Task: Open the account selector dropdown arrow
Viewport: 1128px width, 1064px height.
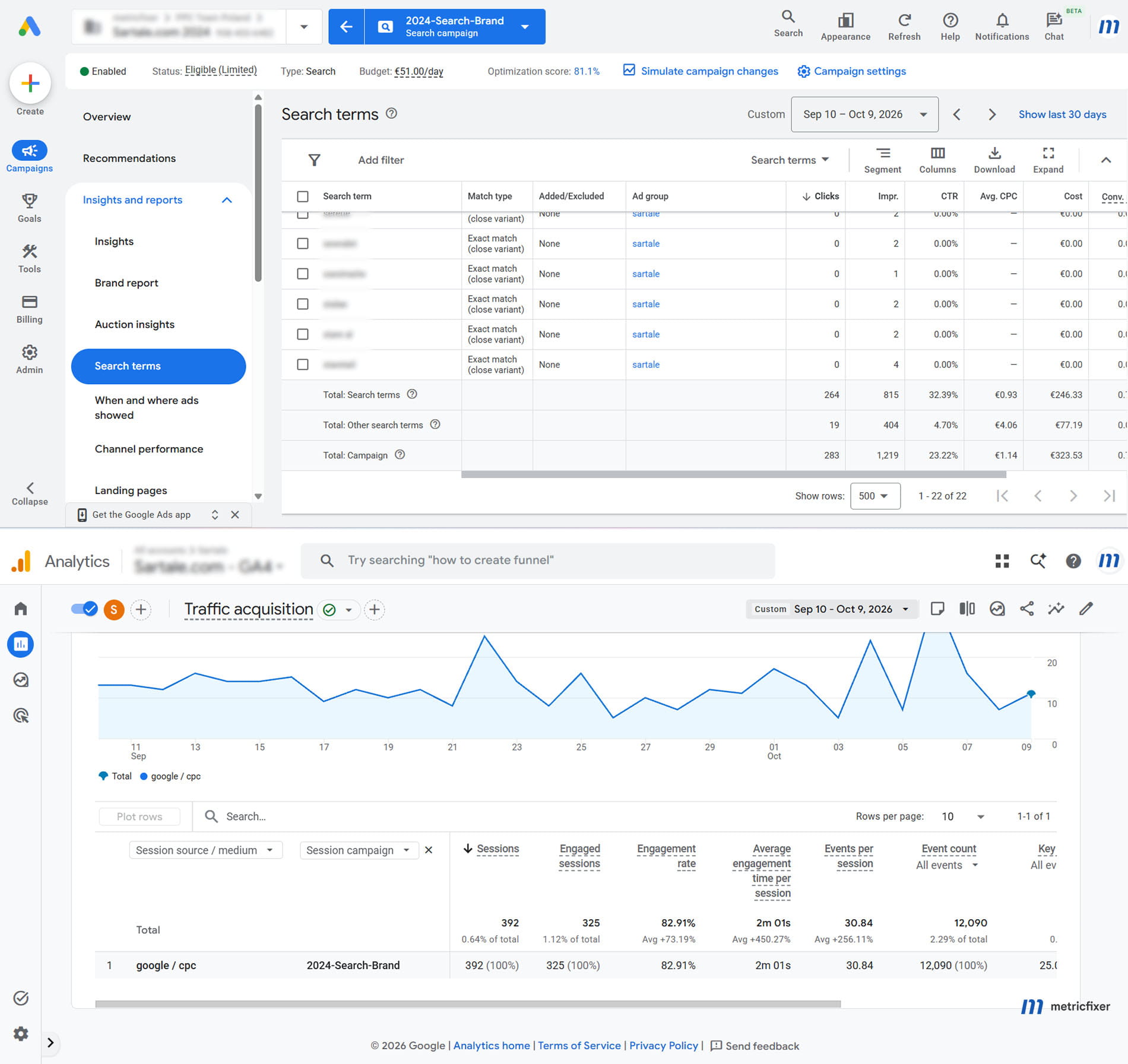Action: [304, 27]
